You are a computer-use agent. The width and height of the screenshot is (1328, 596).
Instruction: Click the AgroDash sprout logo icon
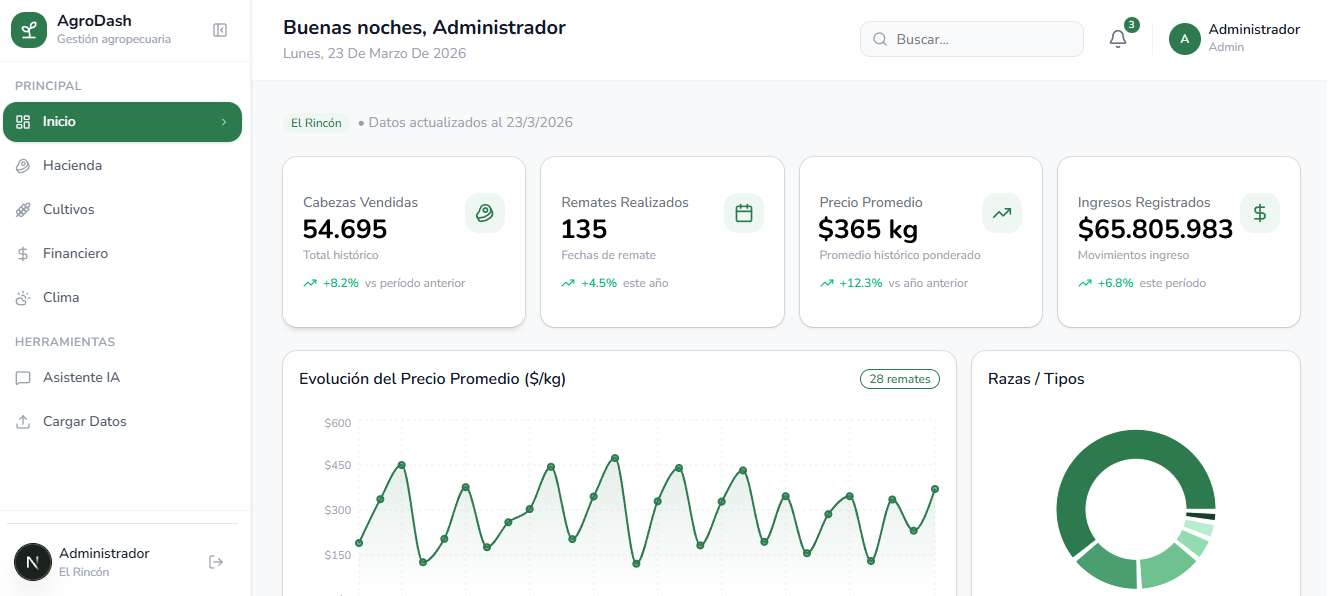(29, 29)
